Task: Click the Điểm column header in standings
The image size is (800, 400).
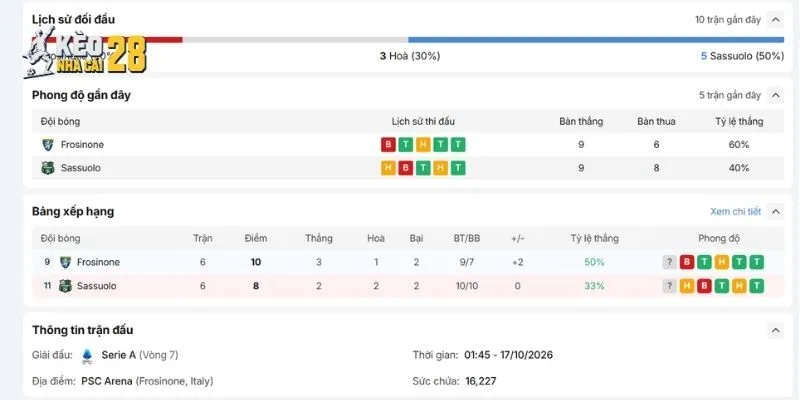Action: point(256,238)
